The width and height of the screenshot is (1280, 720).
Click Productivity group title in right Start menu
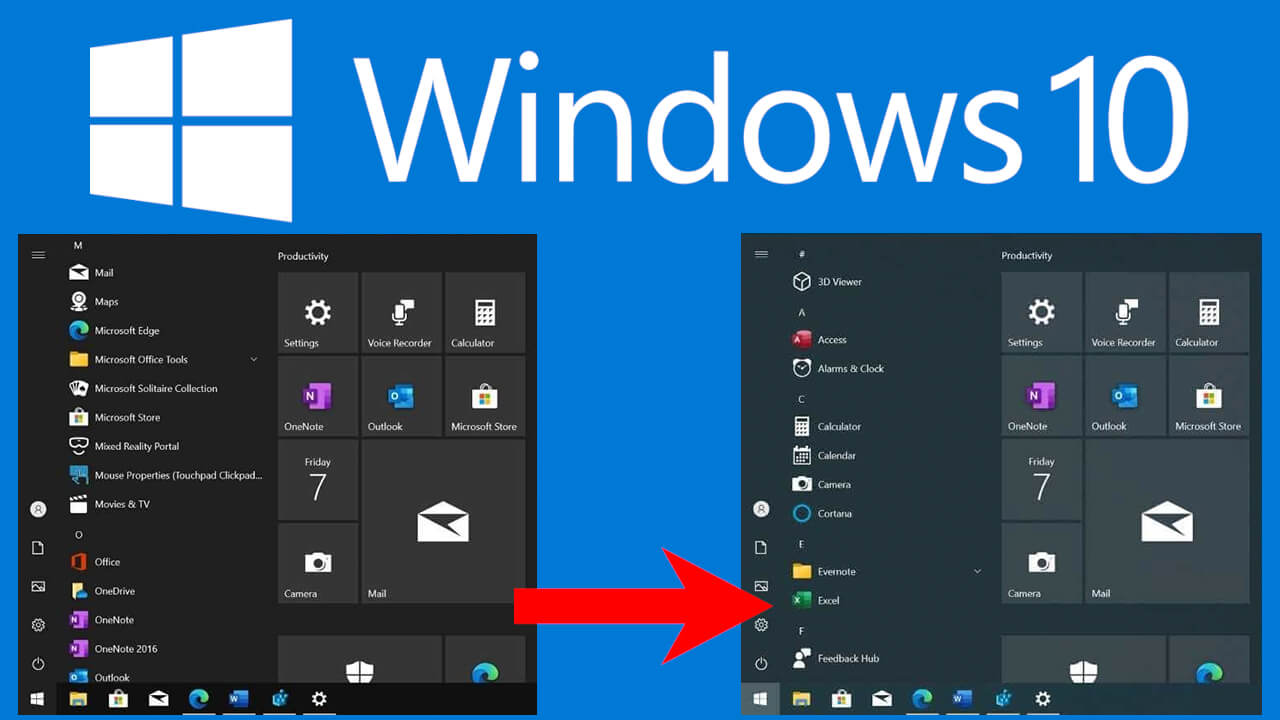point(1027,256)
